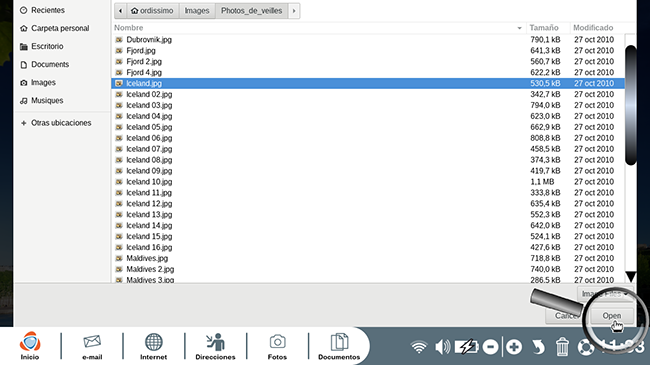Viewport: 650px width, 365px height.
Task: Click the down arrow of the file list scrollbar
Action: point(631,277)
